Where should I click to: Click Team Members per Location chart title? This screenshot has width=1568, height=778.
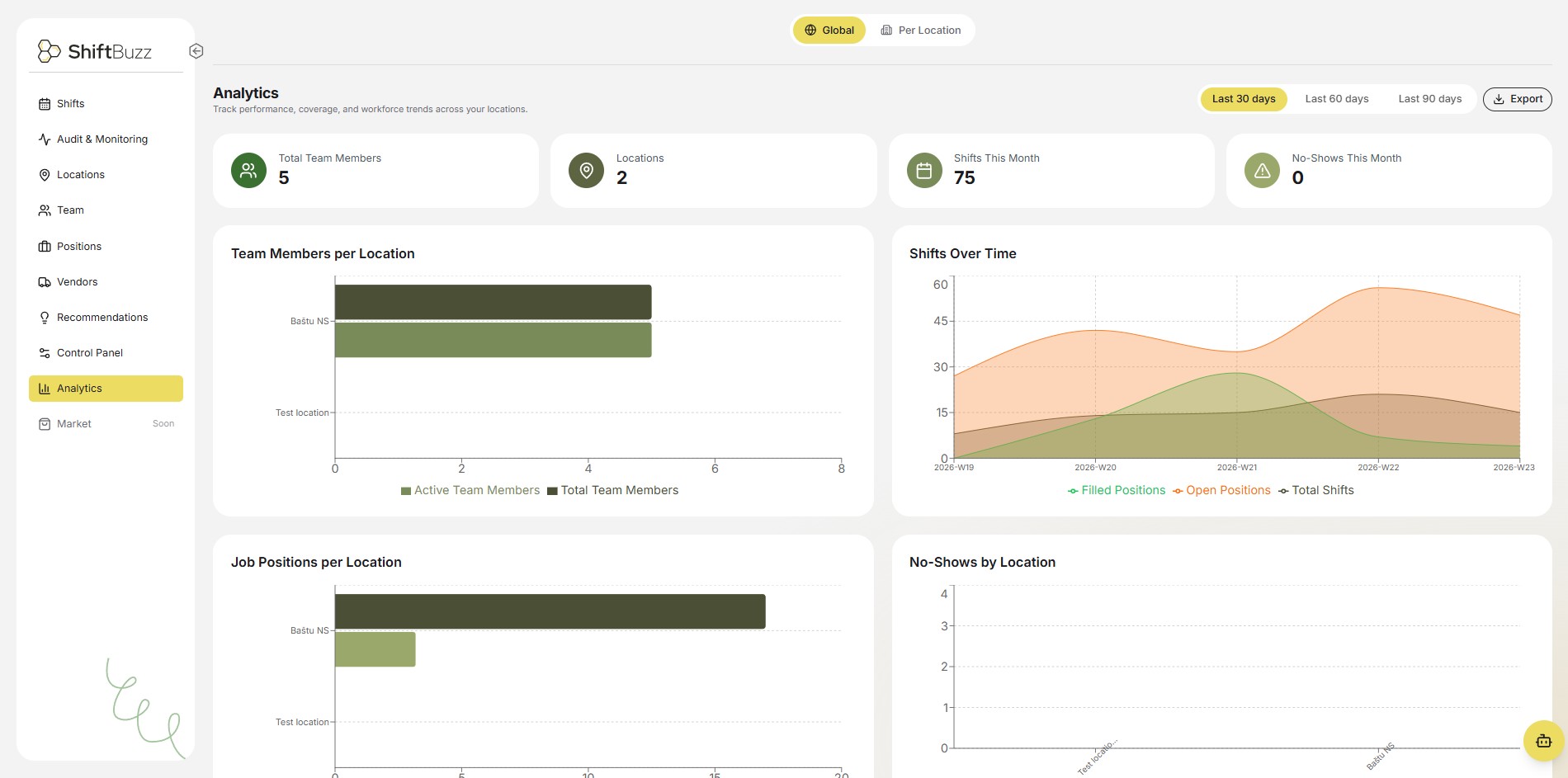click(323, 254)
